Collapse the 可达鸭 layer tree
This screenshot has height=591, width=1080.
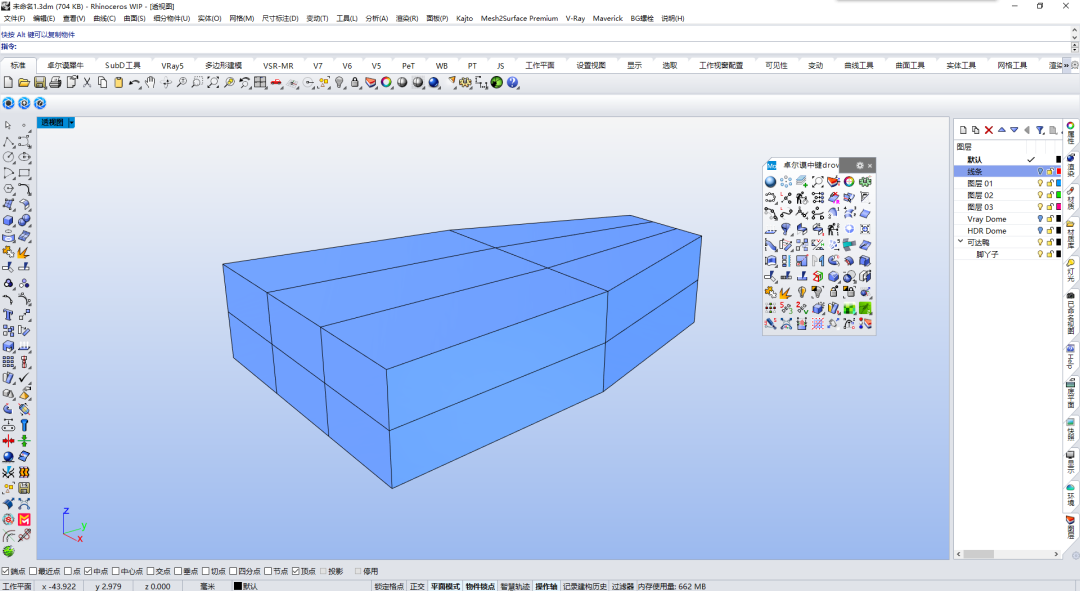[960, 242]
